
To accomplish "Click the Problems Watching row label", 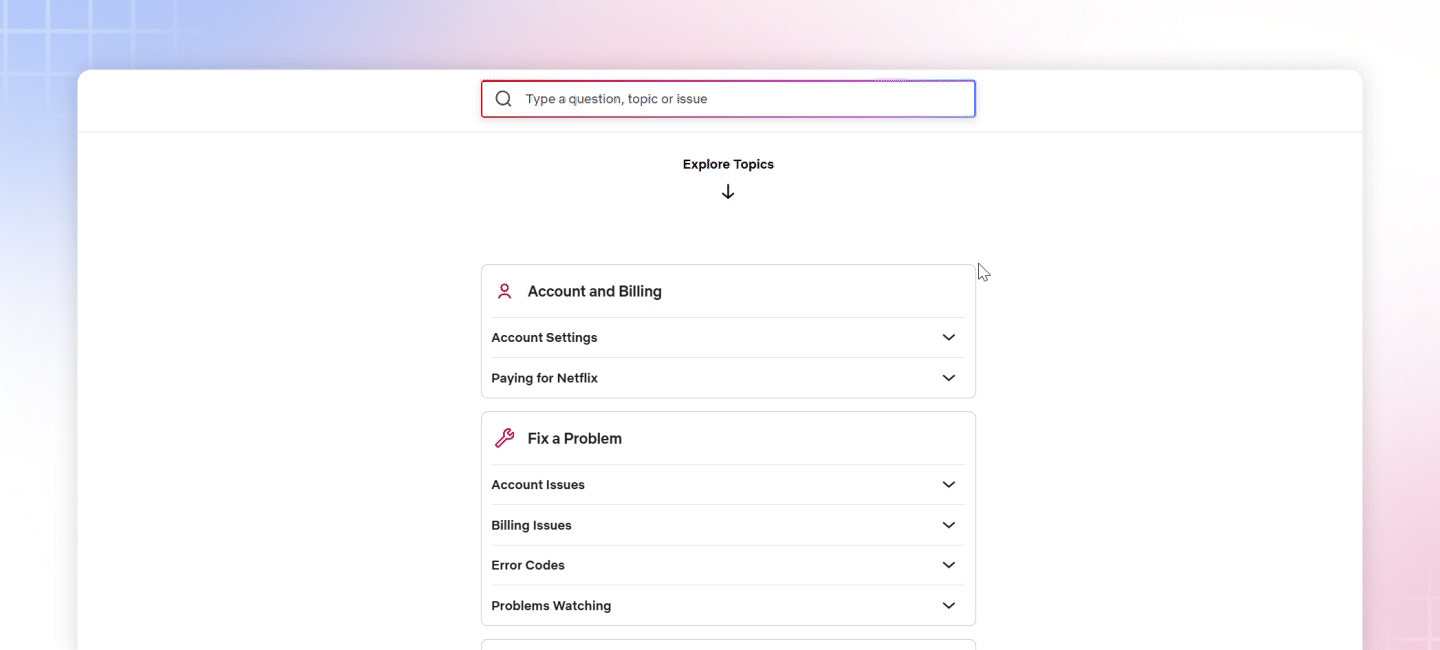I will [551, 605].
